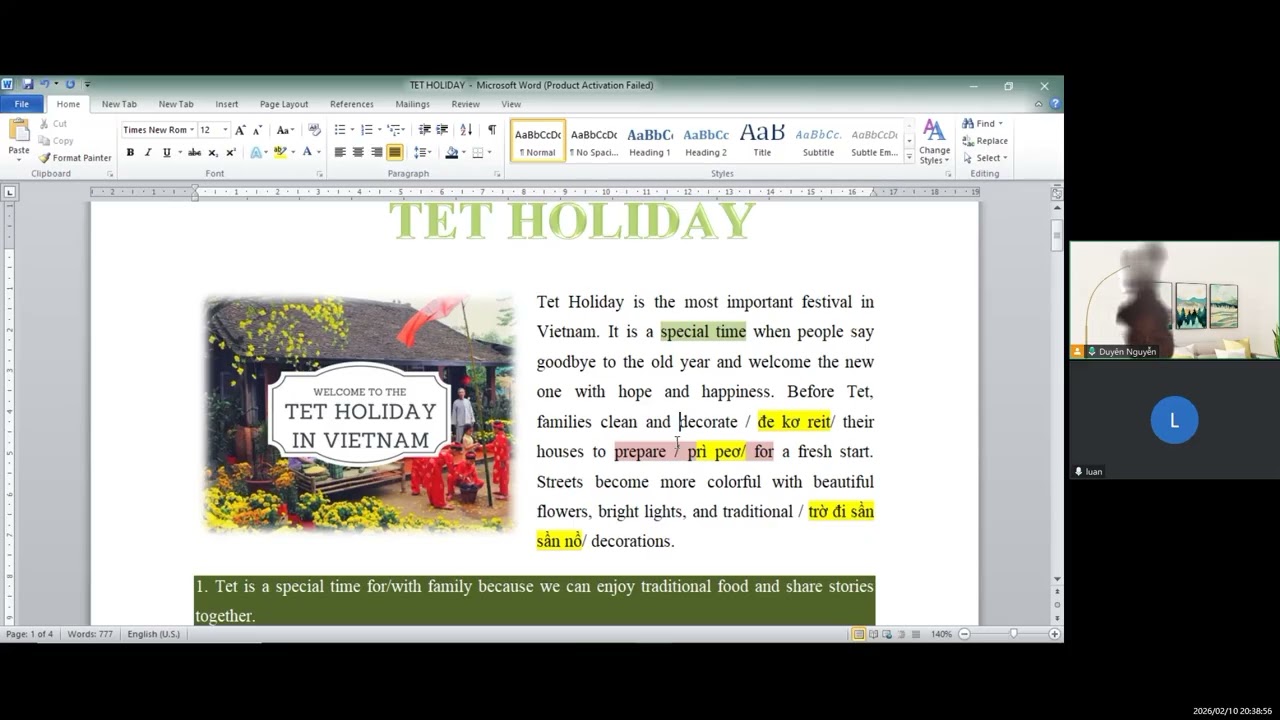Apply superscript formatting
Viewport: 1280px width, 720px height.
(231, 152)
